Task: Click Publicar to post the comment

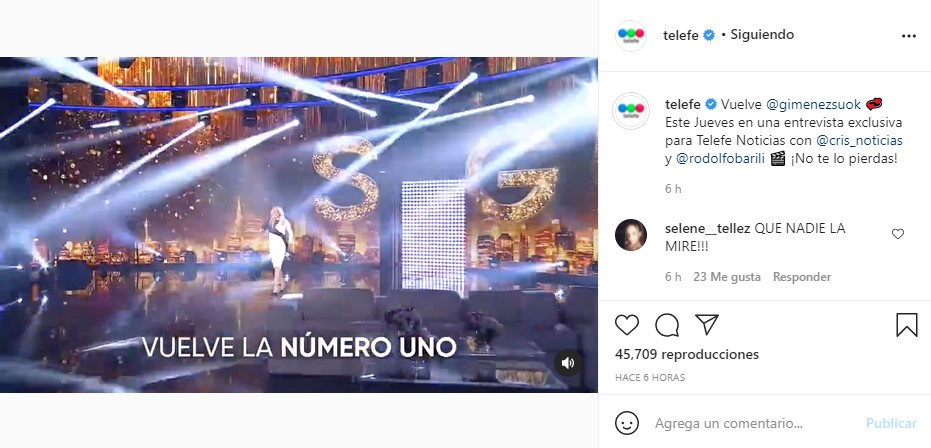Action: point(891,423)
